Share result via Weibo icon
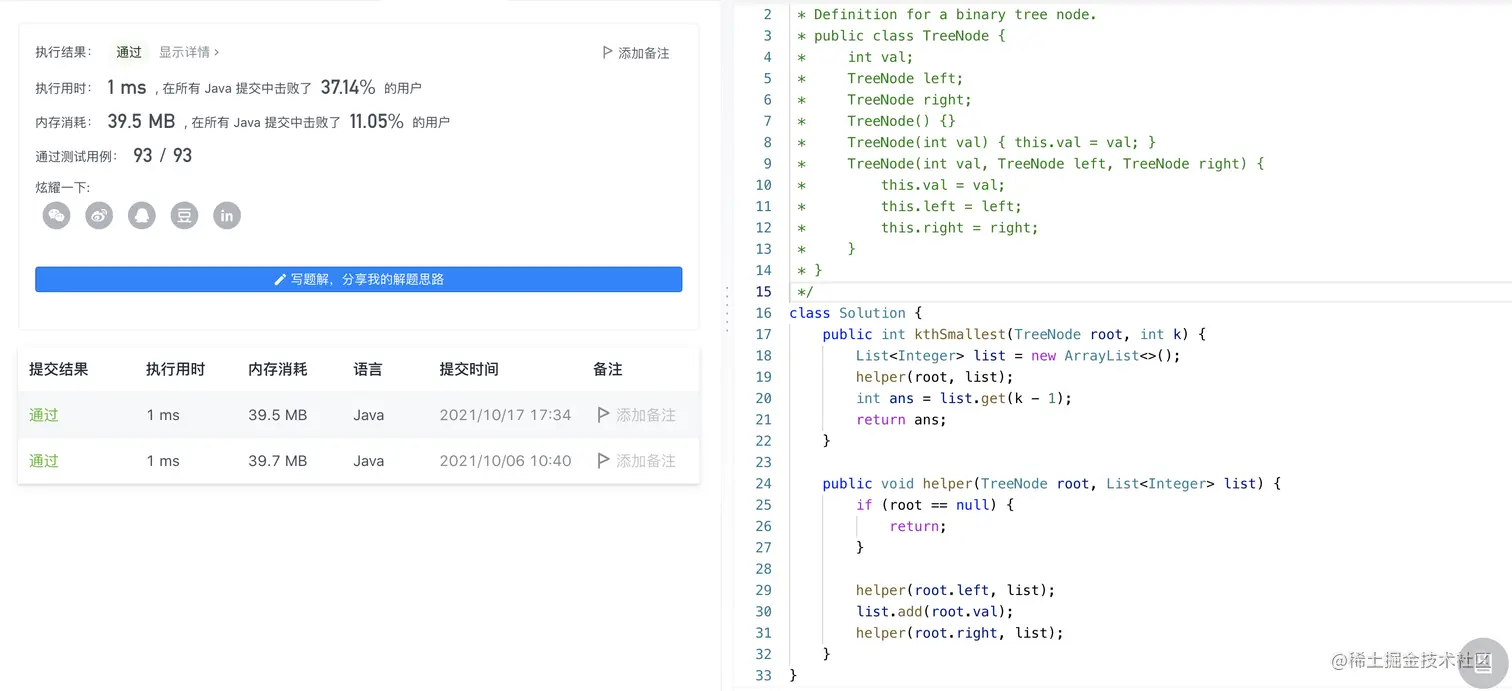This screenshot has width=1512, height=691. click(x=99, y=215)
